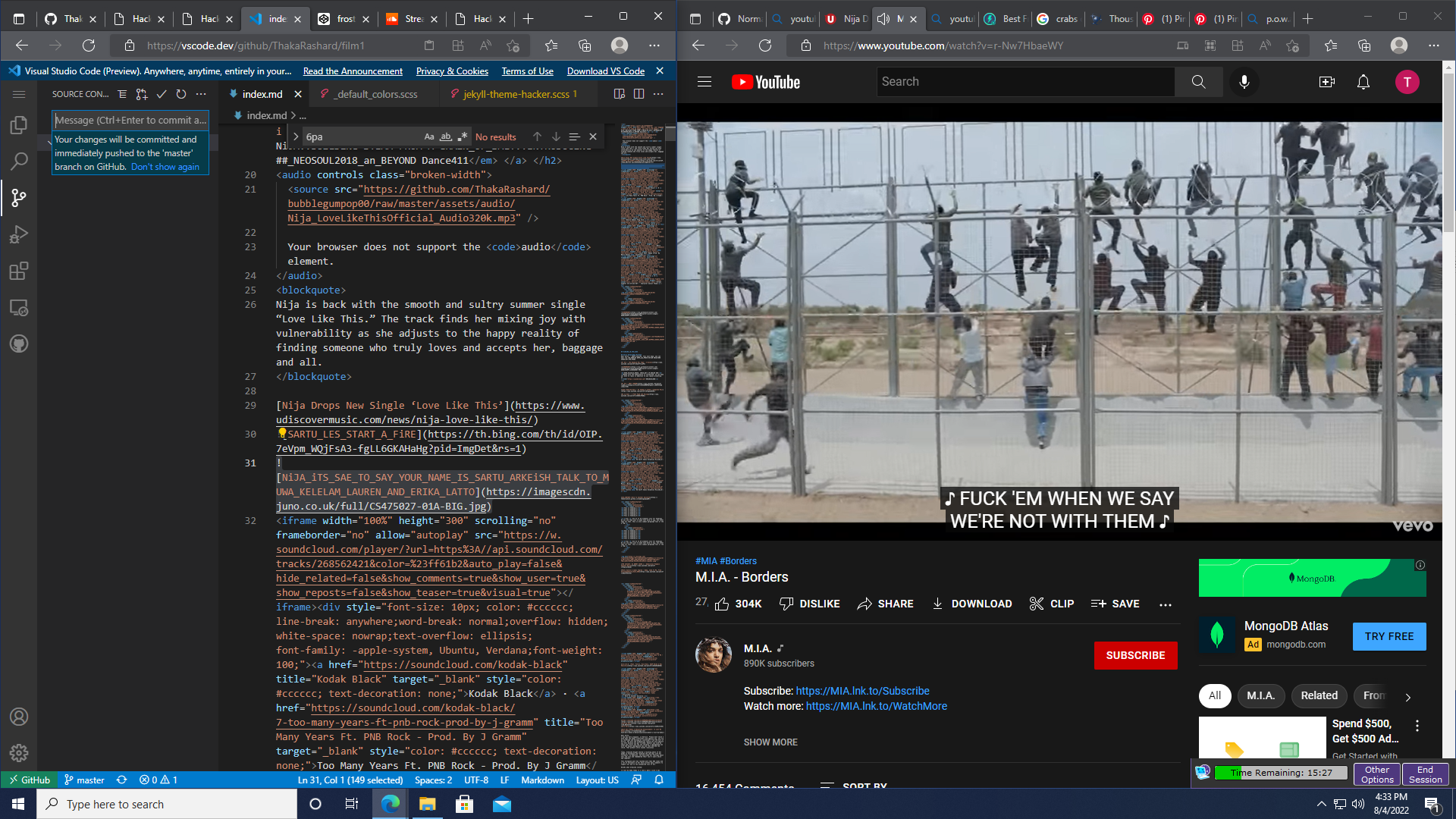Screen dimensions: 1456x819
Task: Toggle Use Regular Expression in find widget
Action: tap(463, 136)
